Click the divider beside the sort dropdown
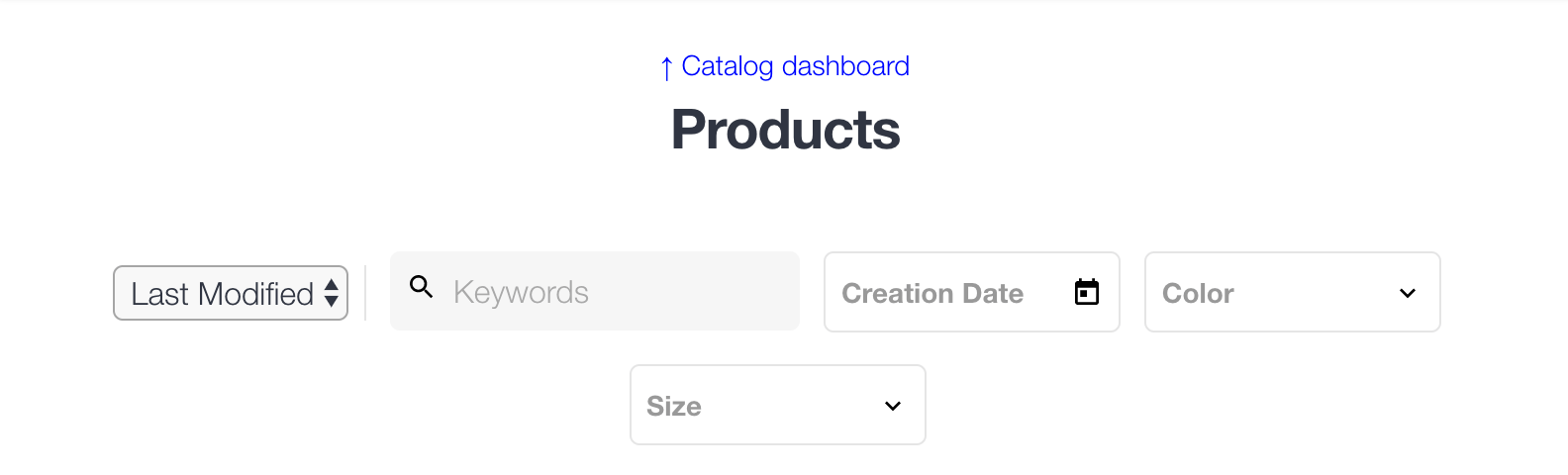This screenshot has height=475, width=1568. pyautogui.click(x=365, y=293)
